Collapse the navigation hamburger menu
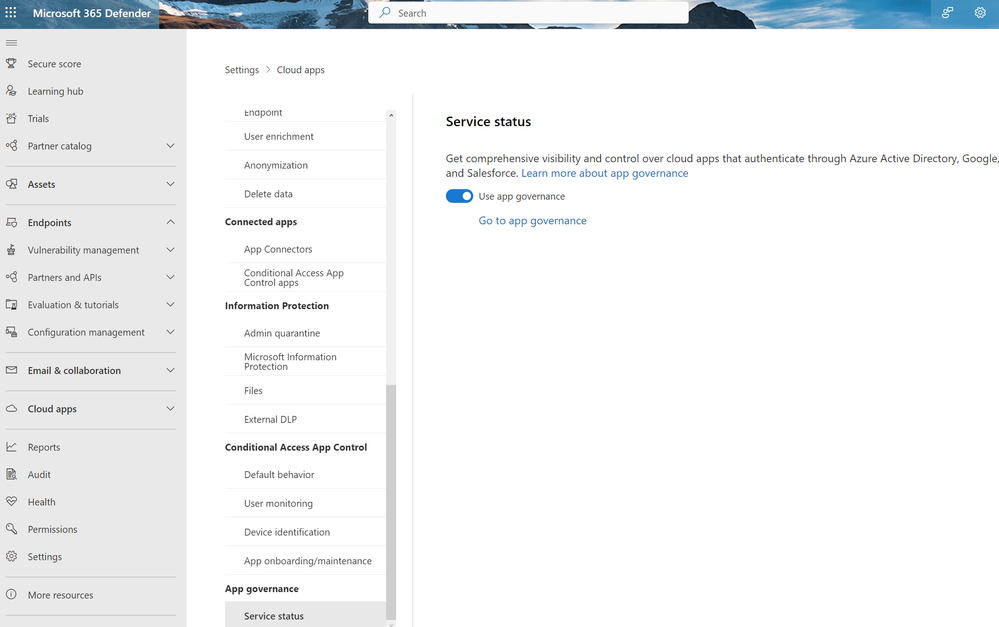Screen dimensions: 999x627 (x=11, y=43)
